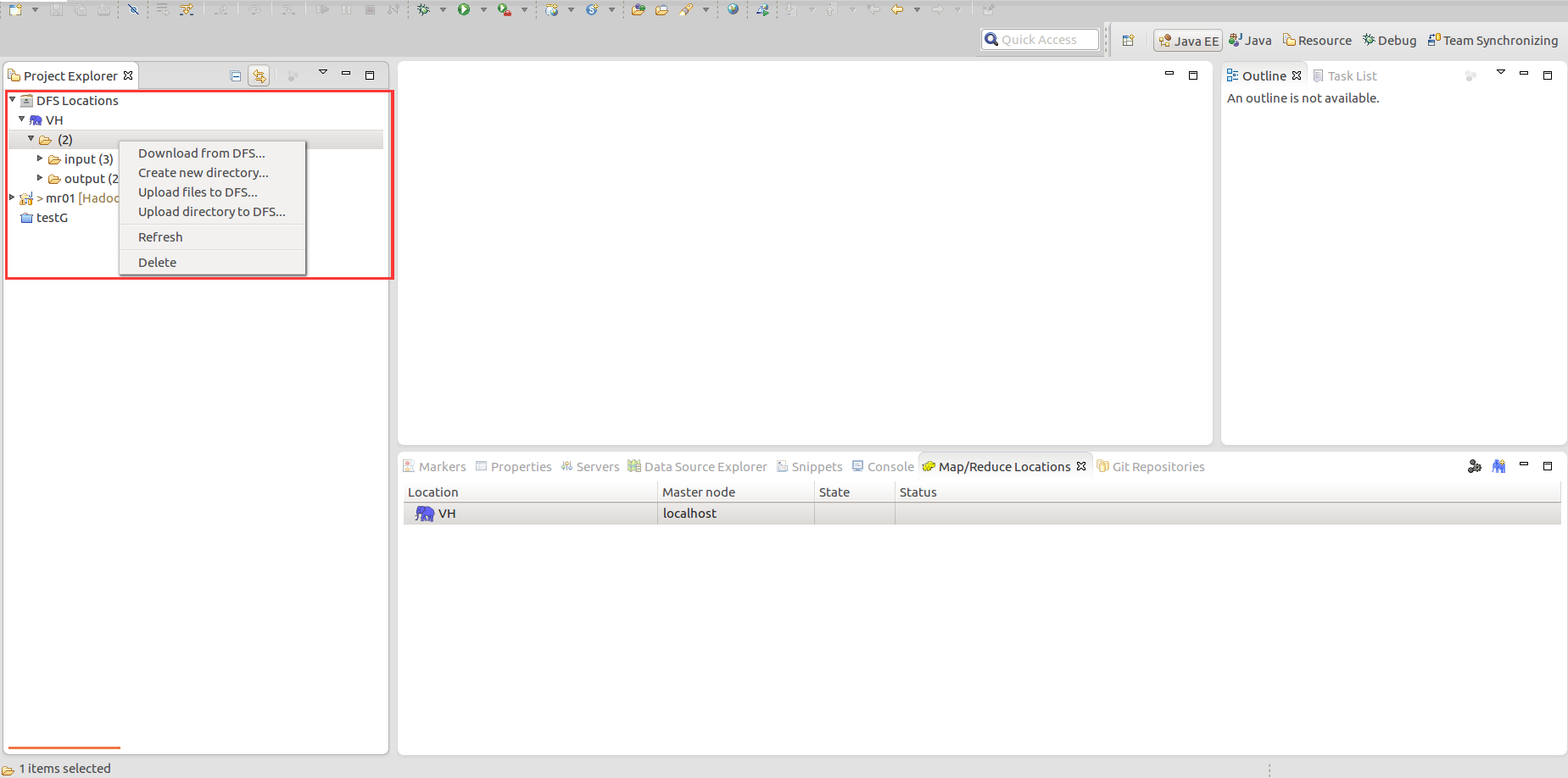
Task: Click the blue elephant icon in Map/Reduce Locations panel
Action: [x=424, y=513]
